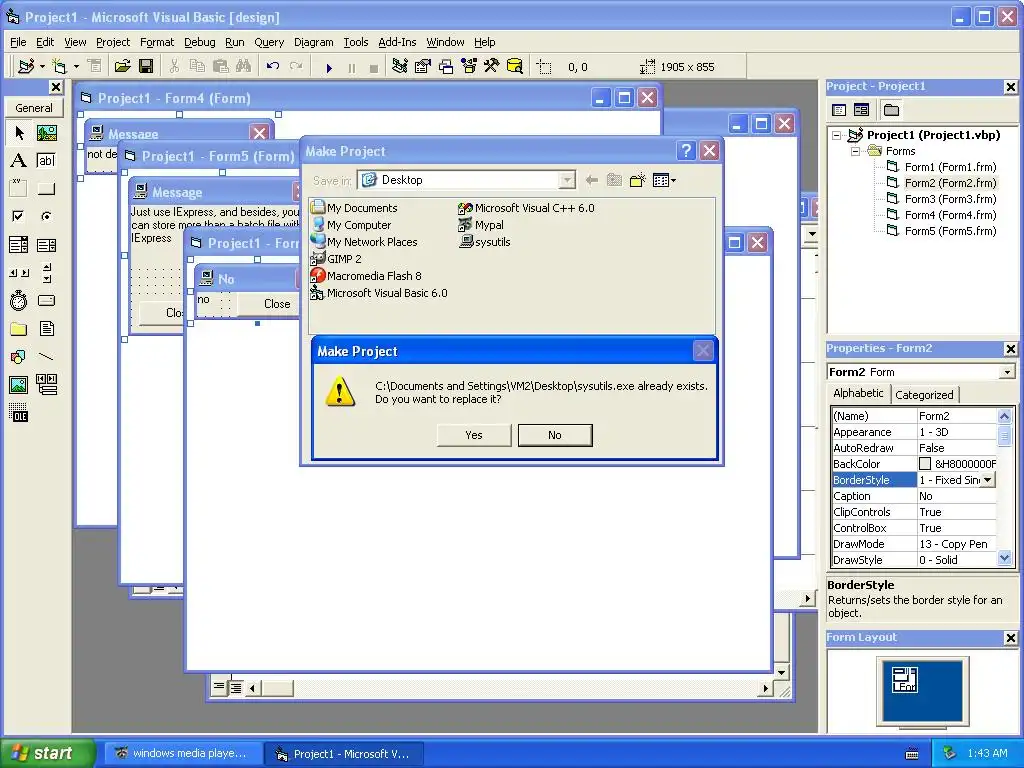Select the Frame control tool
This screenshot has width=1024, height=768.
tap(19, 189)
